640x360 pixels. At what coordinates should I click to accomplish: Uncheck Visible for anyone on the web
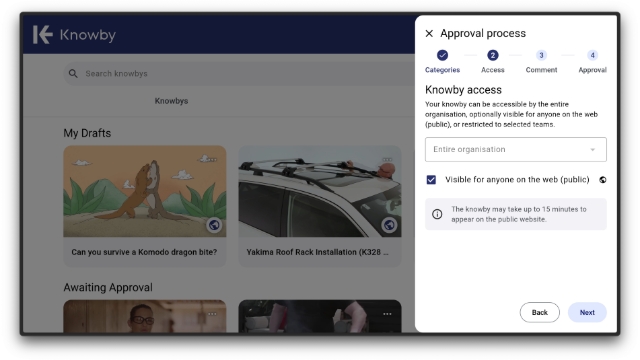click(431, 180)
